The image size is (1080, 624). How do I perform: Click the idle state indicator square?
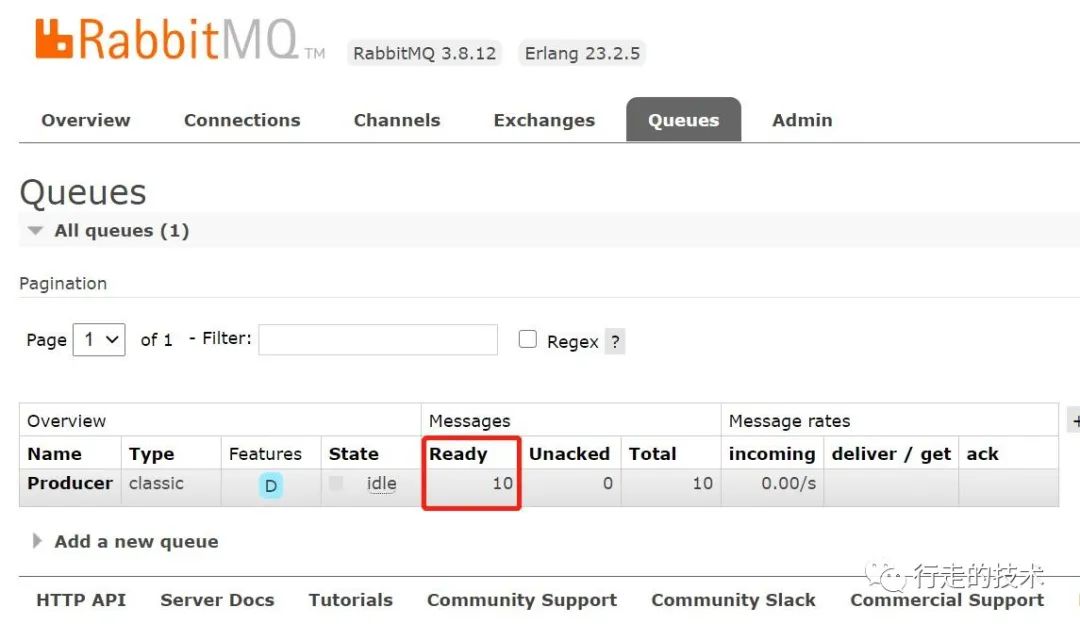(x=336, y=483)
